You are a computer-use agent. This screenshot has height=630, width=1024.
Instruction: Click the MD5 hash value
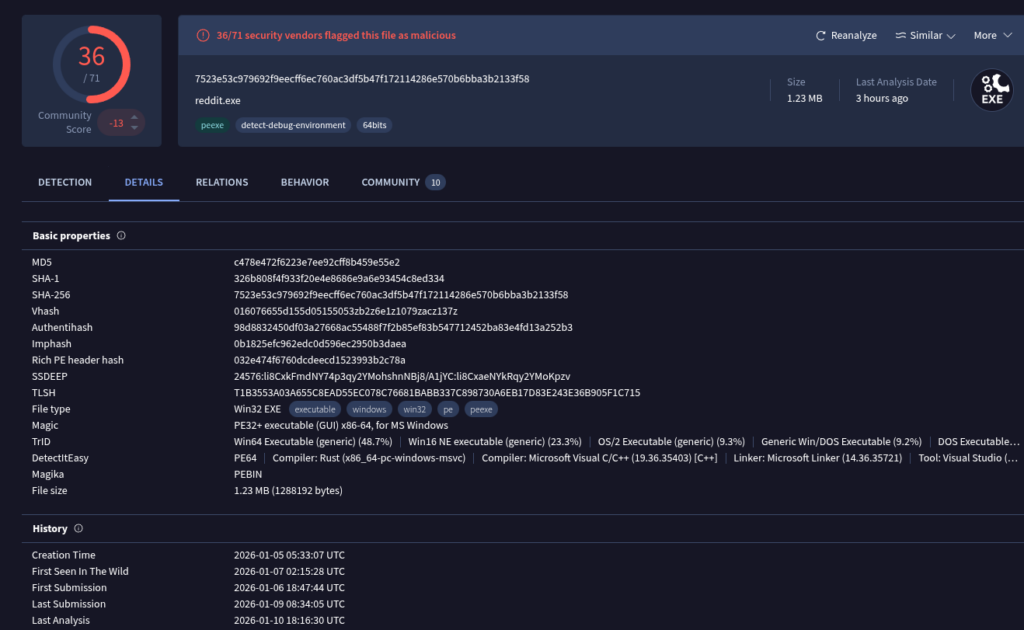[x=316, y=262]
